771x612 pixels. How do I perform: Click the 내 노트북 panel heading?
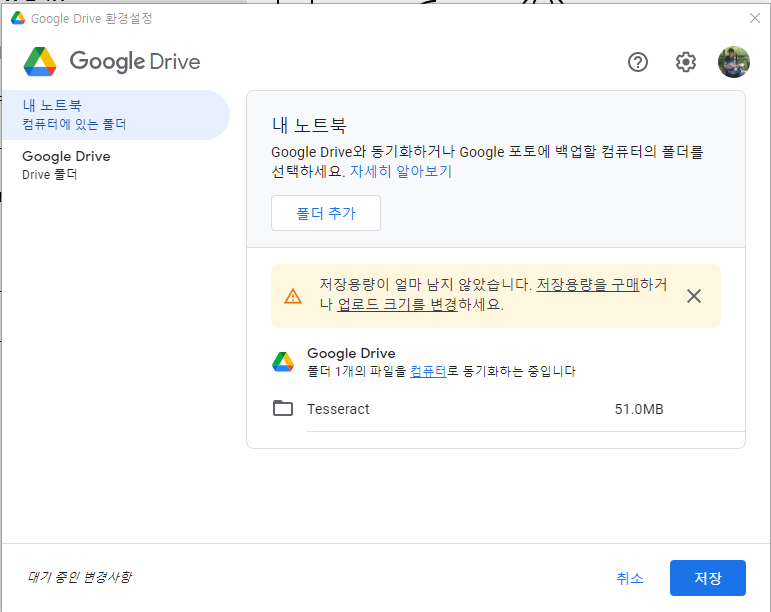pos(309,125)
